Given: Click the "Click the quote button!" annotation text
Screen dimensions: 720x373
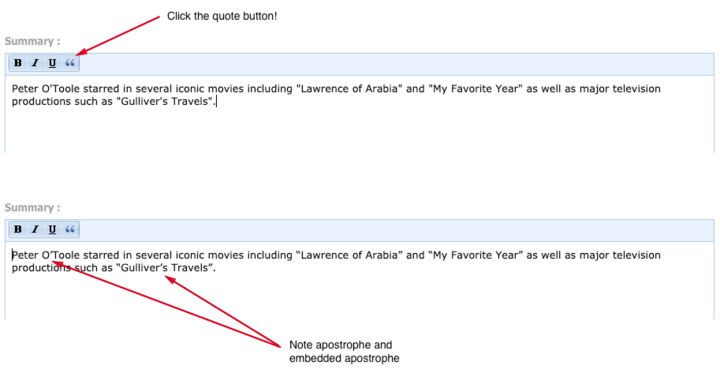Looking at the screenshot, I should coord(222,16).
